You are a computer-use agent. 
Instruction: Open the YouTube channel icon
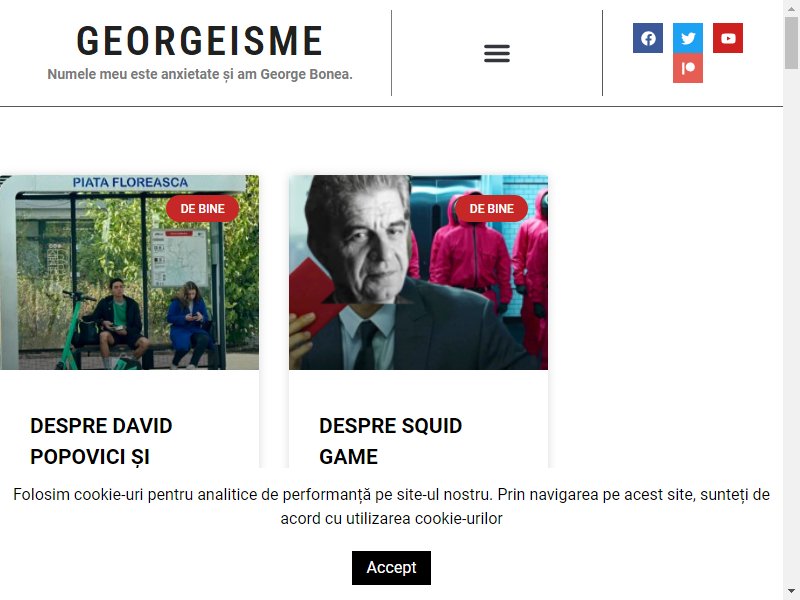pyautogui.click(x=728, y=38)
